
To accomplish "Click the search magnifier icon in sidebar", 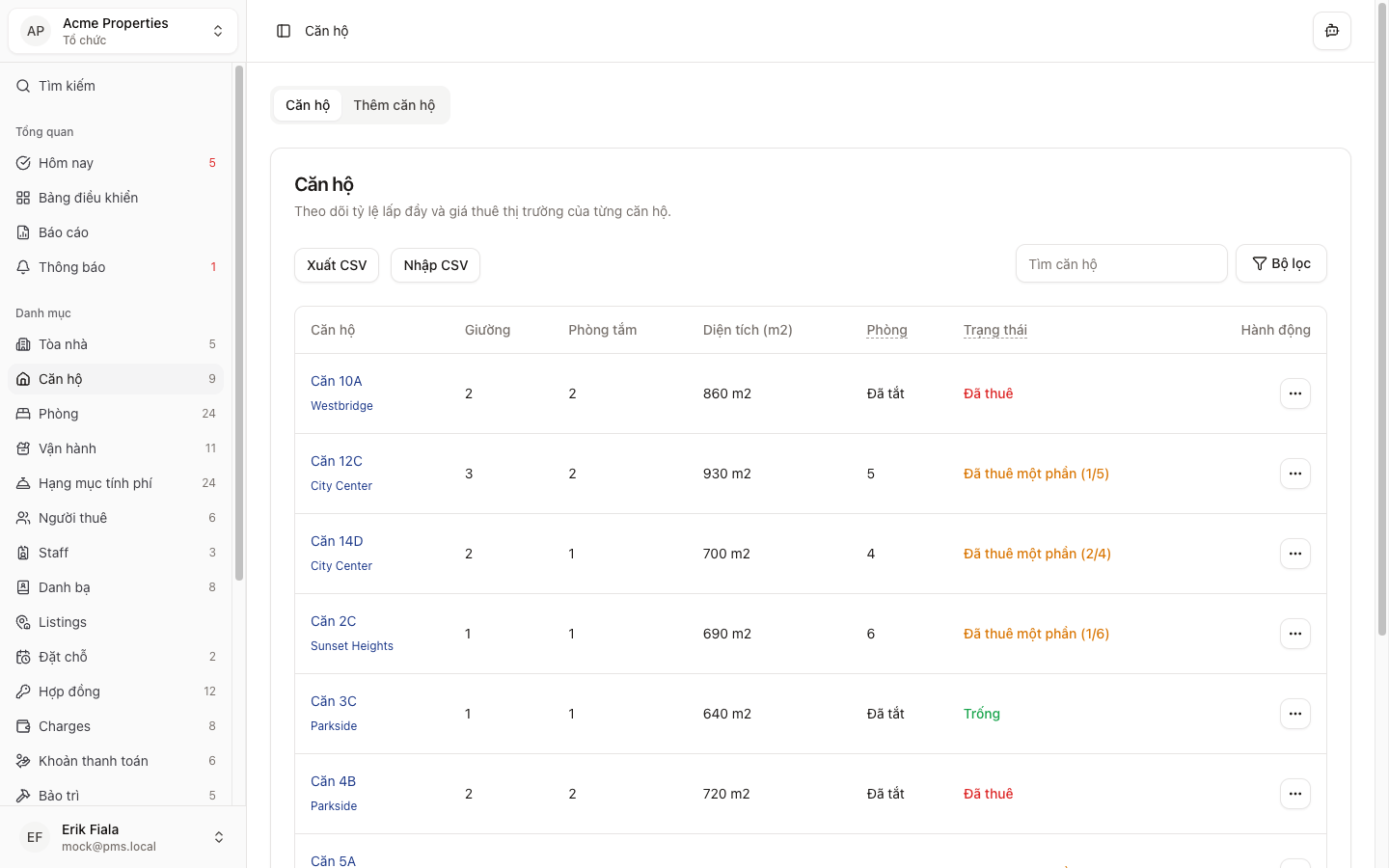I will point(23,86).
